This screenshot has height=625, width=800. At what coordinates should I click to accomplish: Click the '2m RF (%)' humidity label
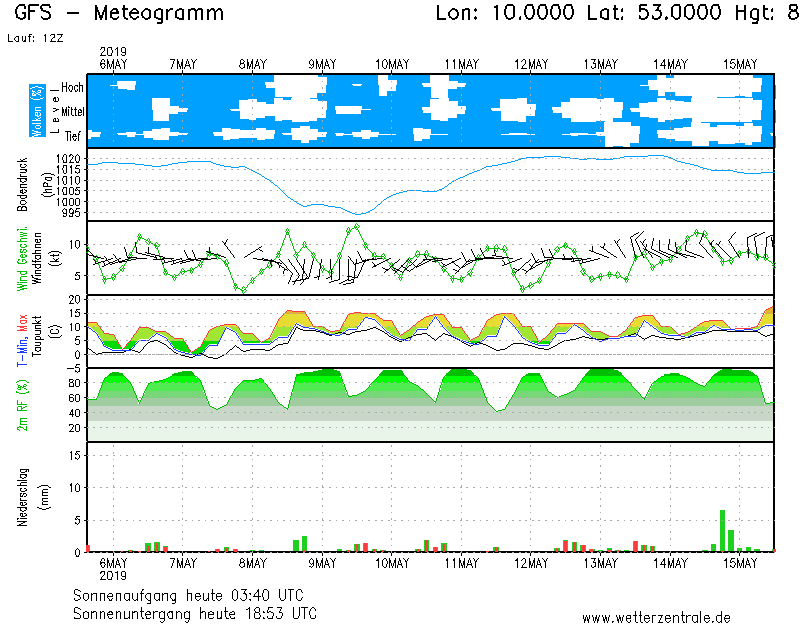pos(22,405)
